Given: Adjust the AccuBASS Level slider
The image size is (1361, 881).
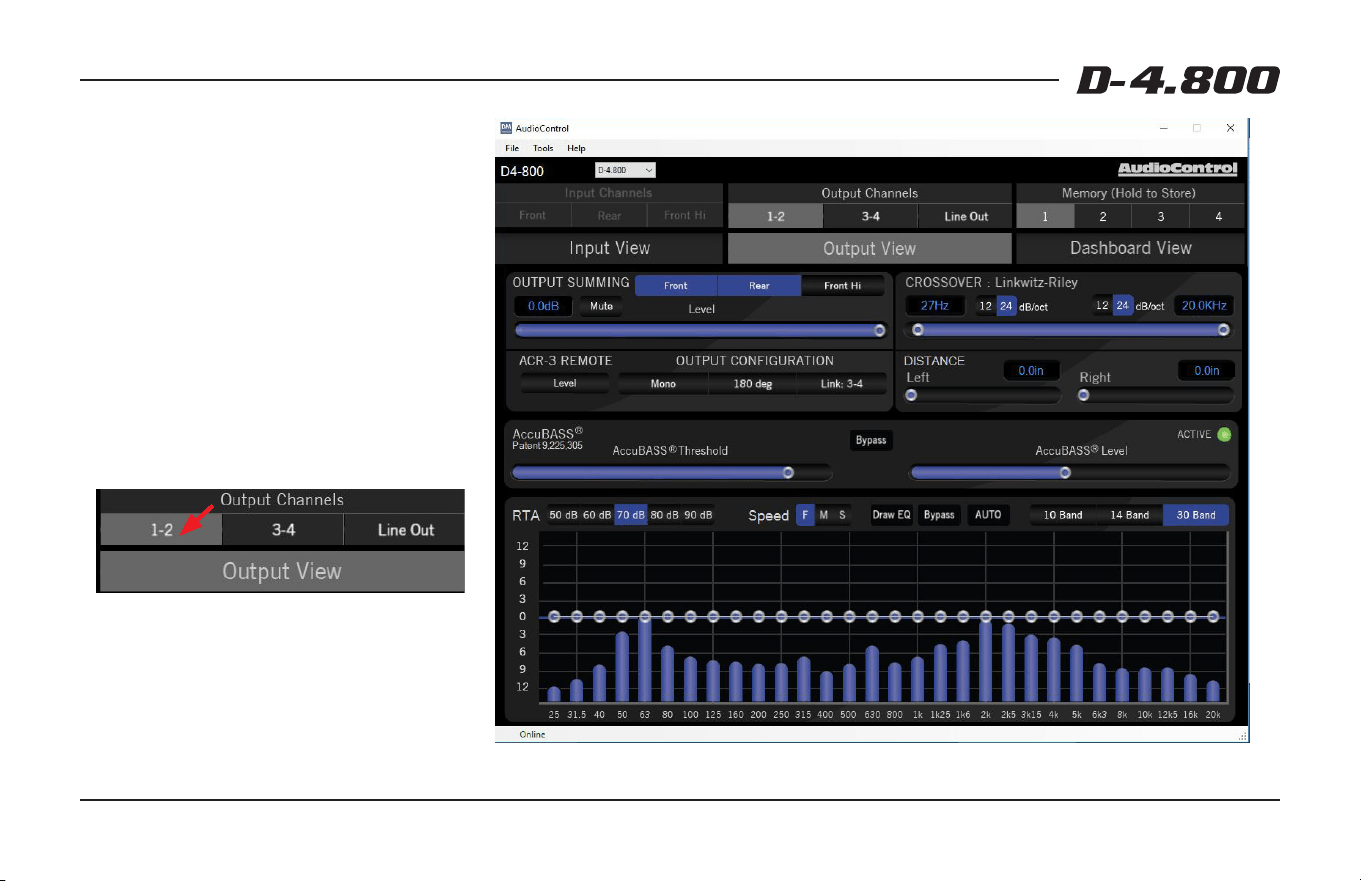Looking at the screenshot, I should tap(1072, 472).
